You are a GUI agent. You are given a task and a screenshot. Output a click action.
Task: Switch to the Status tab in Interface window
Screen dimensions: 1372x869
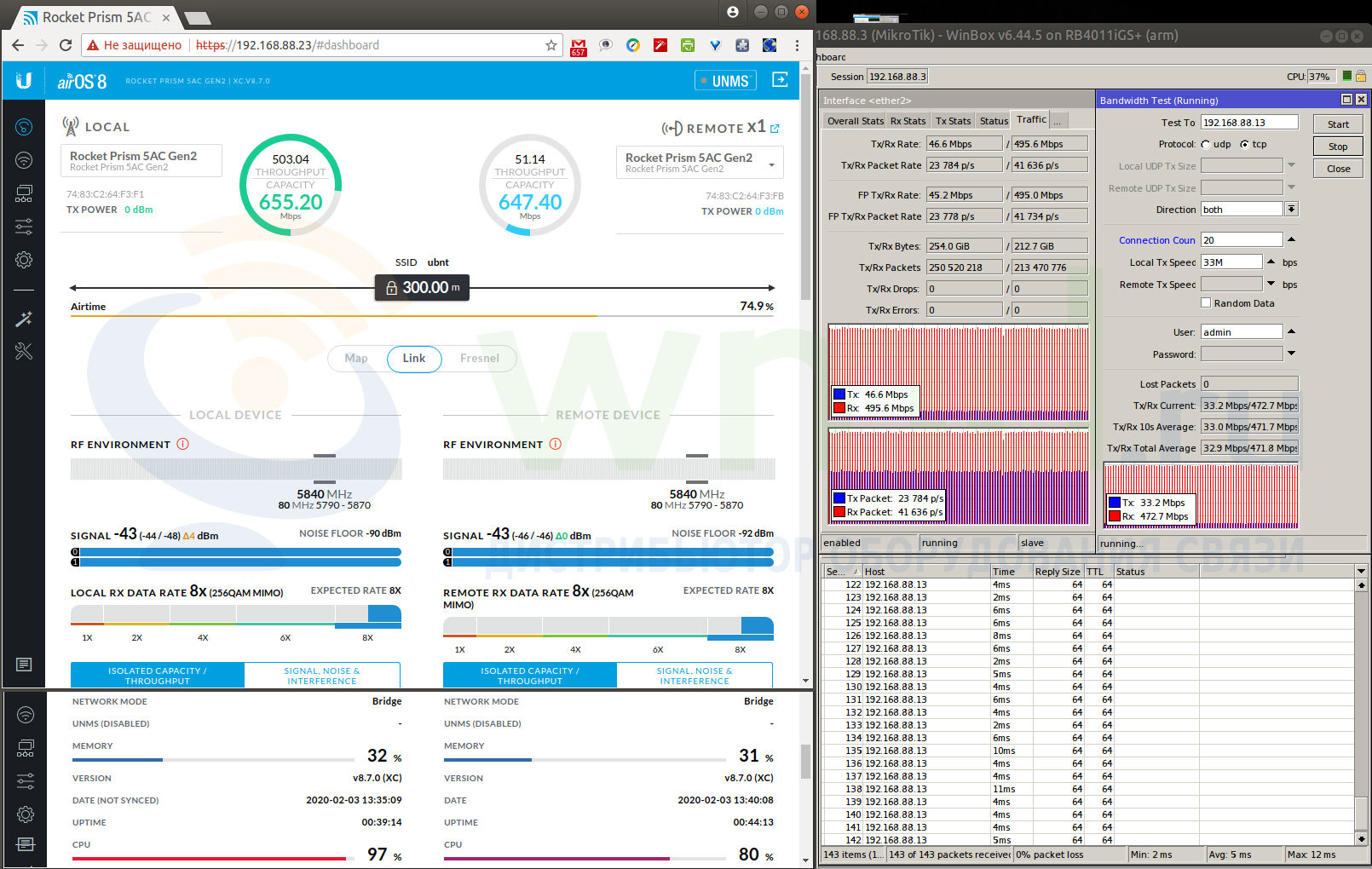[x=994, y=121]
